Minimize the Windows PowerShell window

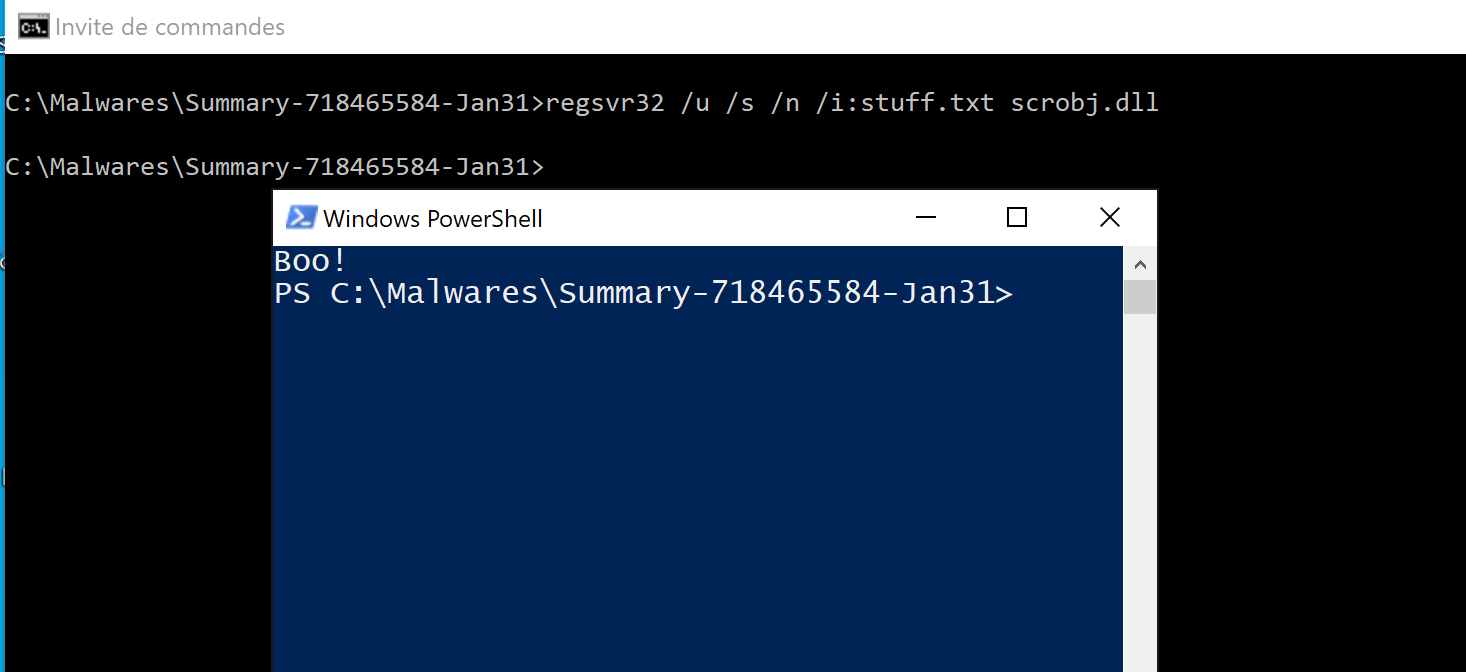pyautogui.click(x=926, y=217)
